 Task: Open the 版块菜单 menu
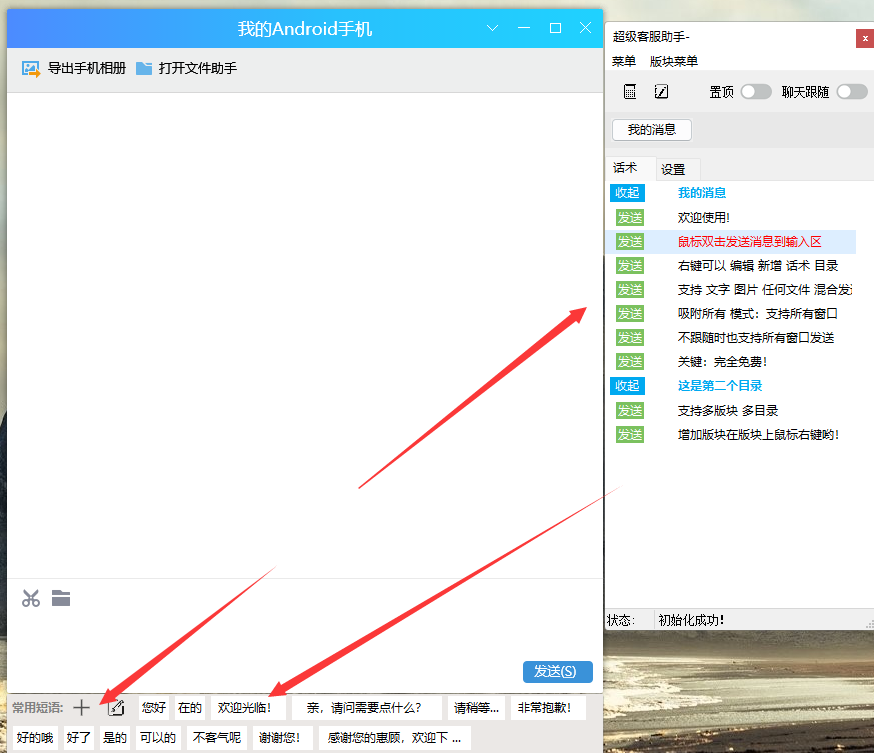674,62
